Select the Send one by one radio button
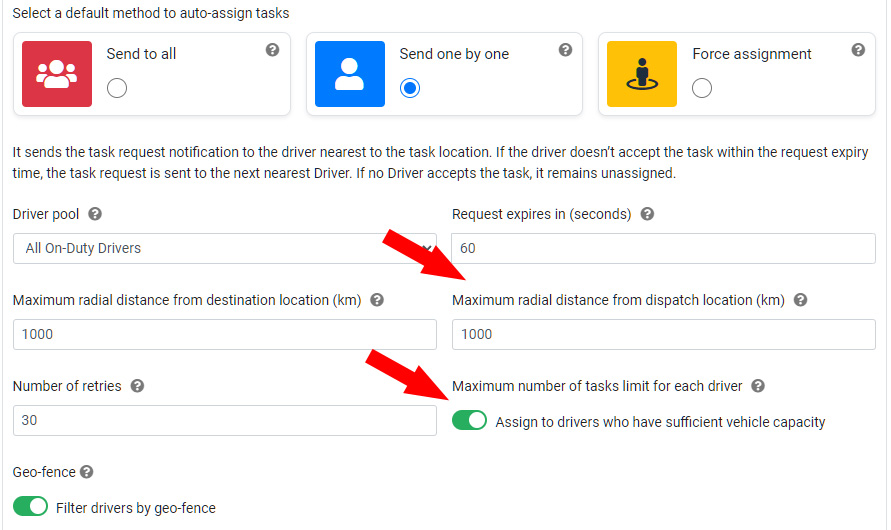This screenshot has height=530, width=891. coord(410,88)
